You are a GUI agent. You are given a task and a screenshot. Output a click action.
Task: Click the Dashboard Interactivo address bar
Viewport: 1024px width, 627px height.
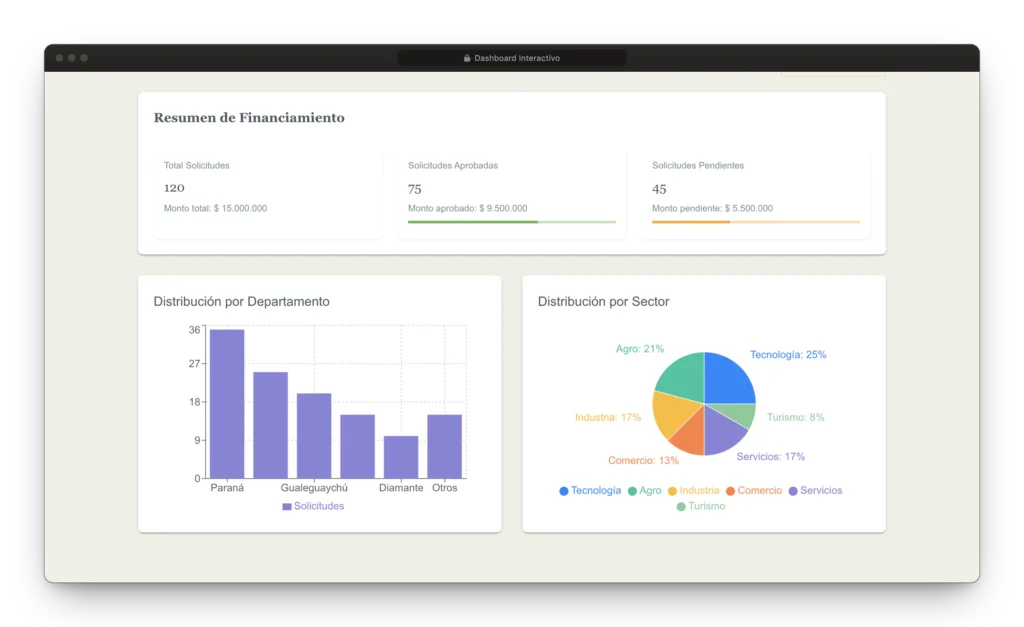(512, 58)
